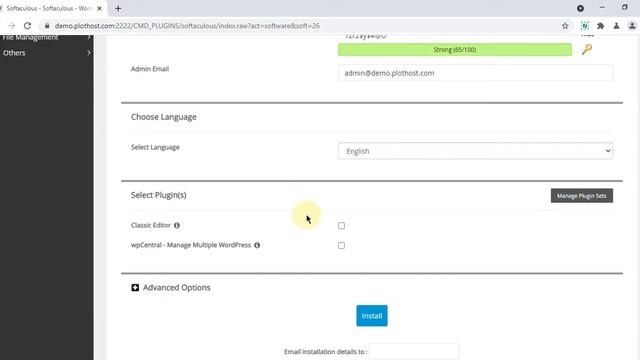This screenshot has width=640, height=360.
Task: Reload the page
Action: (27, 26)
